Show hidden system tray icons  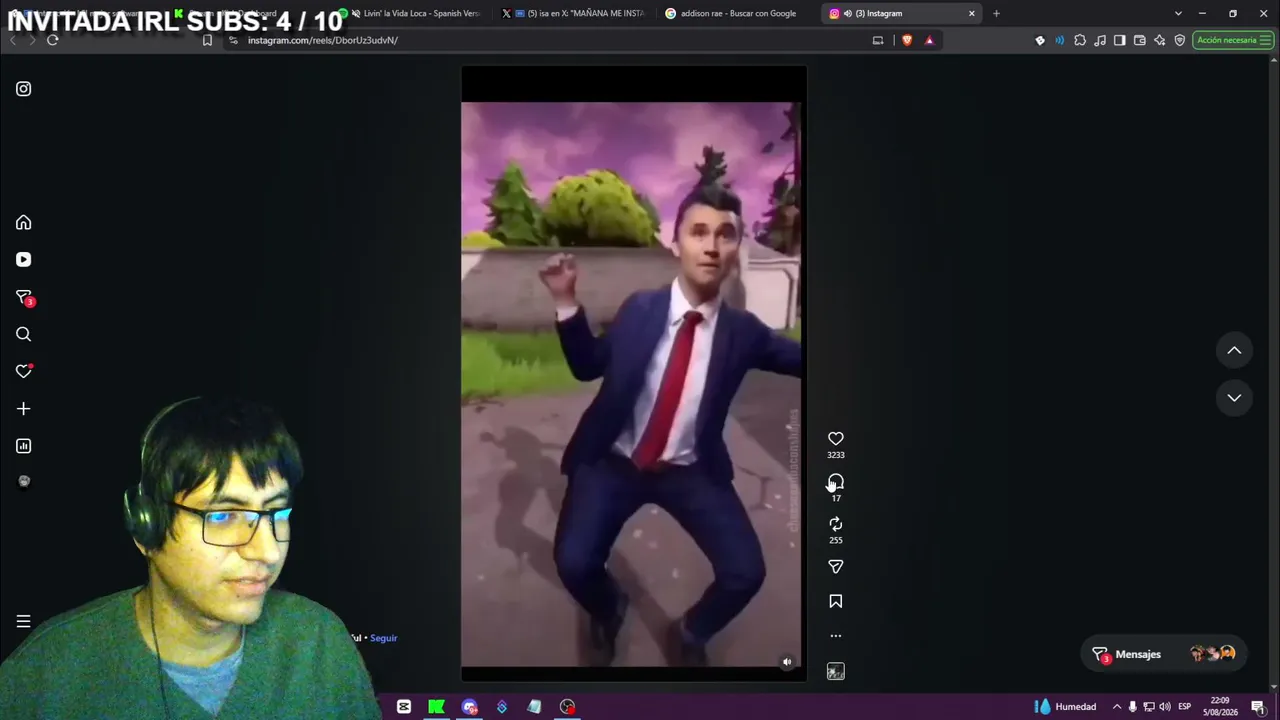click(x=1117, y=707)
